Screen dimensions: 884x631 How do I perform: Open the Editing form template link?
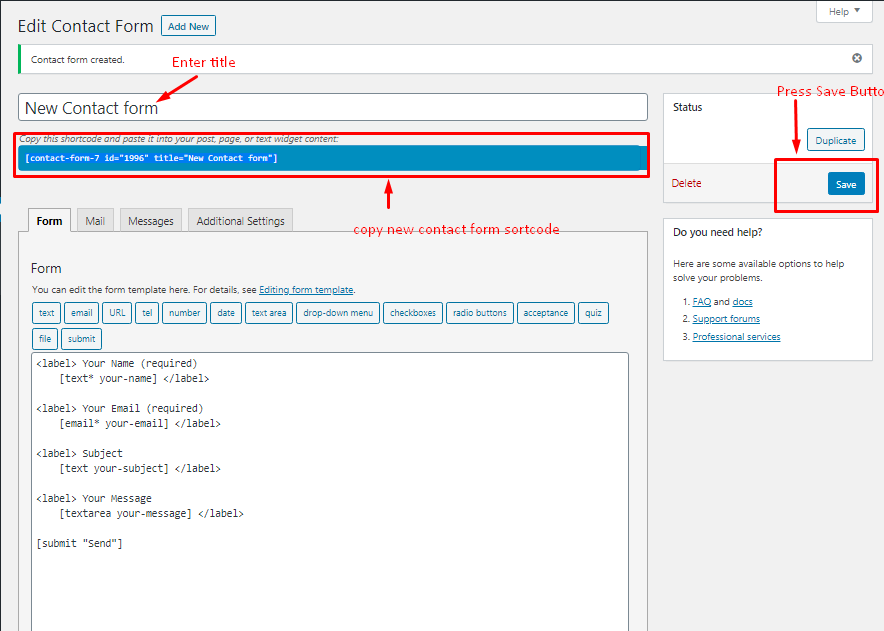click(305, 290)
